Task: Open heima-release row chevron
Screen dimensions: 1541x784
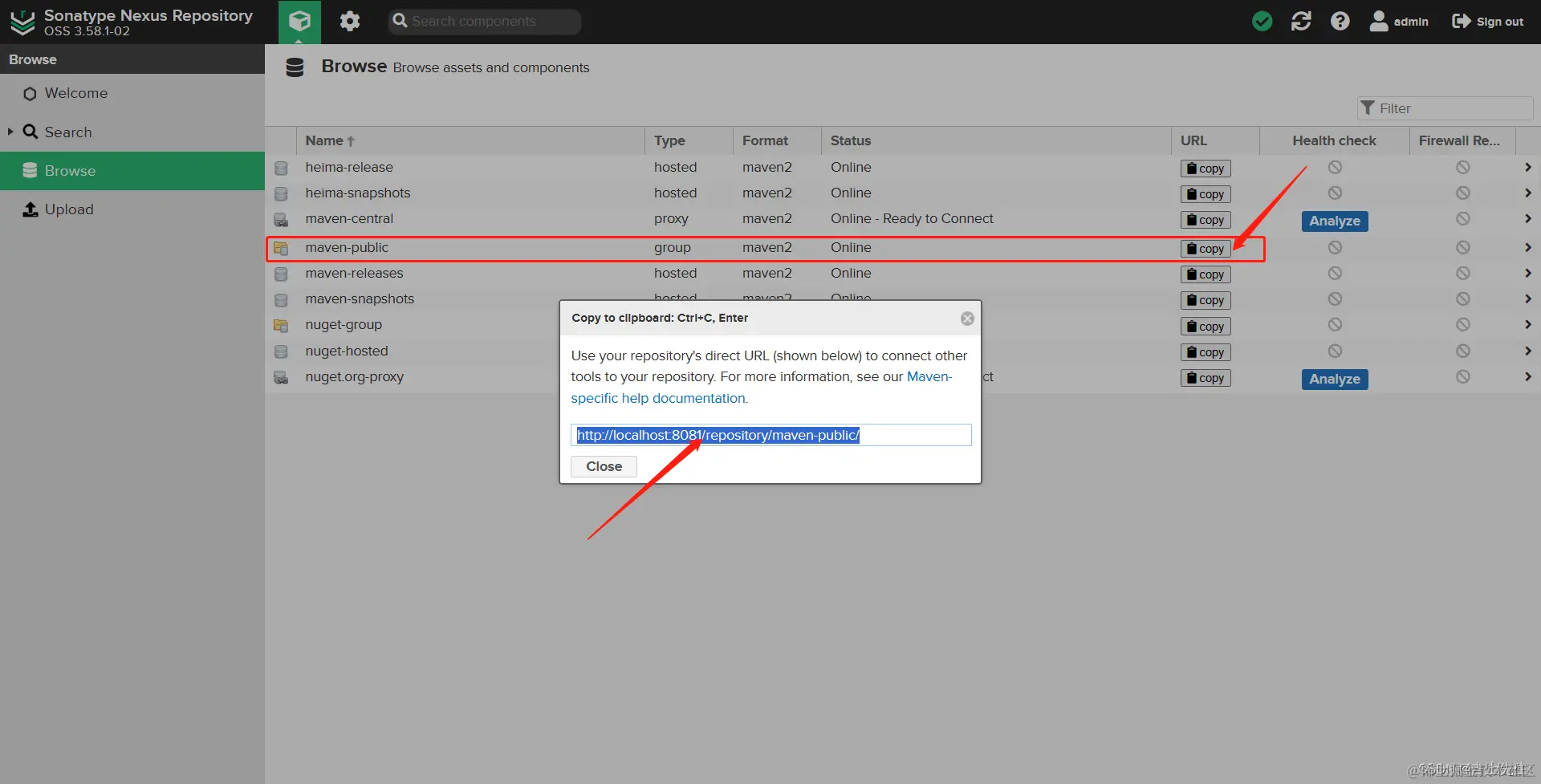Action: (1527, 167)
